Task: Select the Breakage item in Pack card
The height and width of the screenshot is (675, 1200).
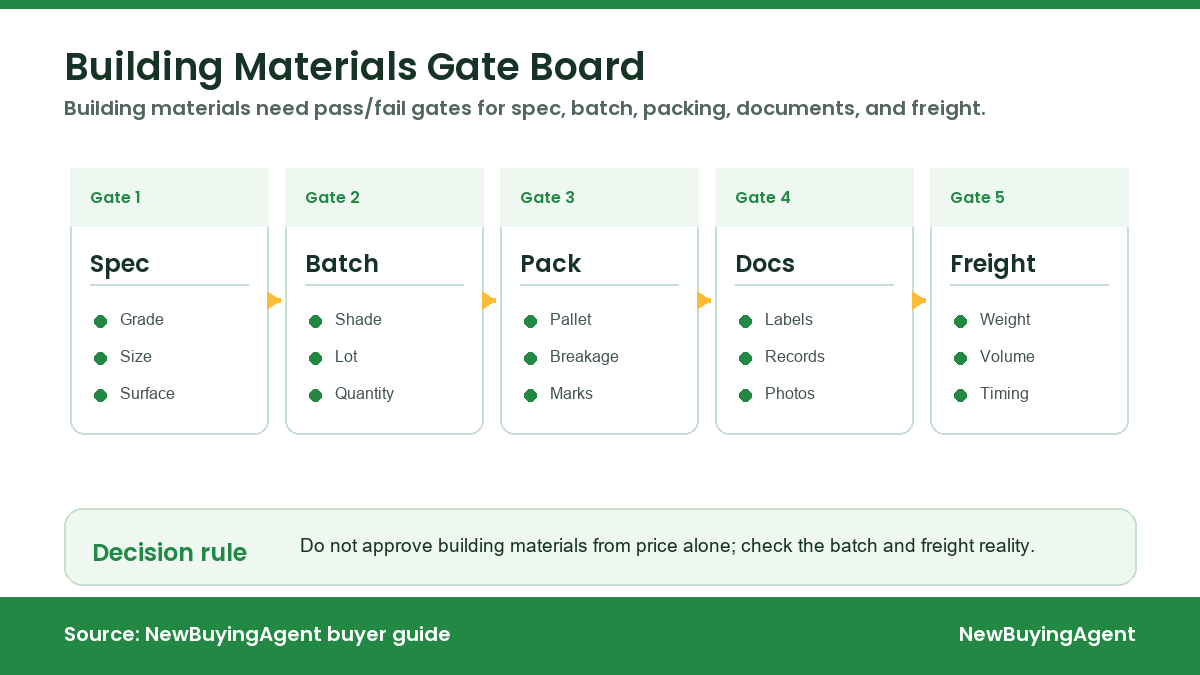Action: (x=584, y=357)
